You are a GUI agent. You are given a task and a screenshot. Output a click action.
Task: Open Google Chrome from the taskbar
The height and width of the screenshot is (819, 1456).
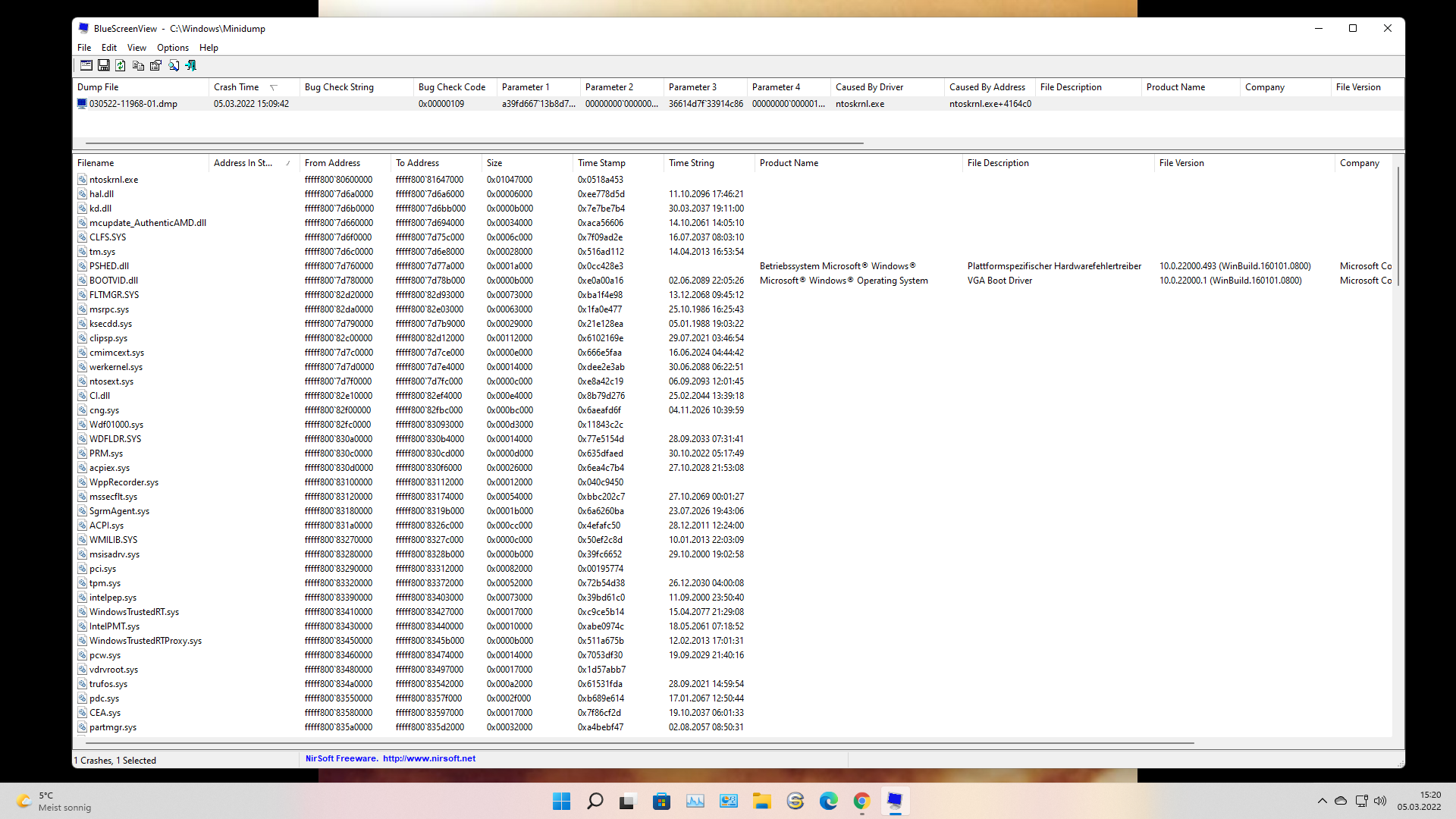(861, 801)
